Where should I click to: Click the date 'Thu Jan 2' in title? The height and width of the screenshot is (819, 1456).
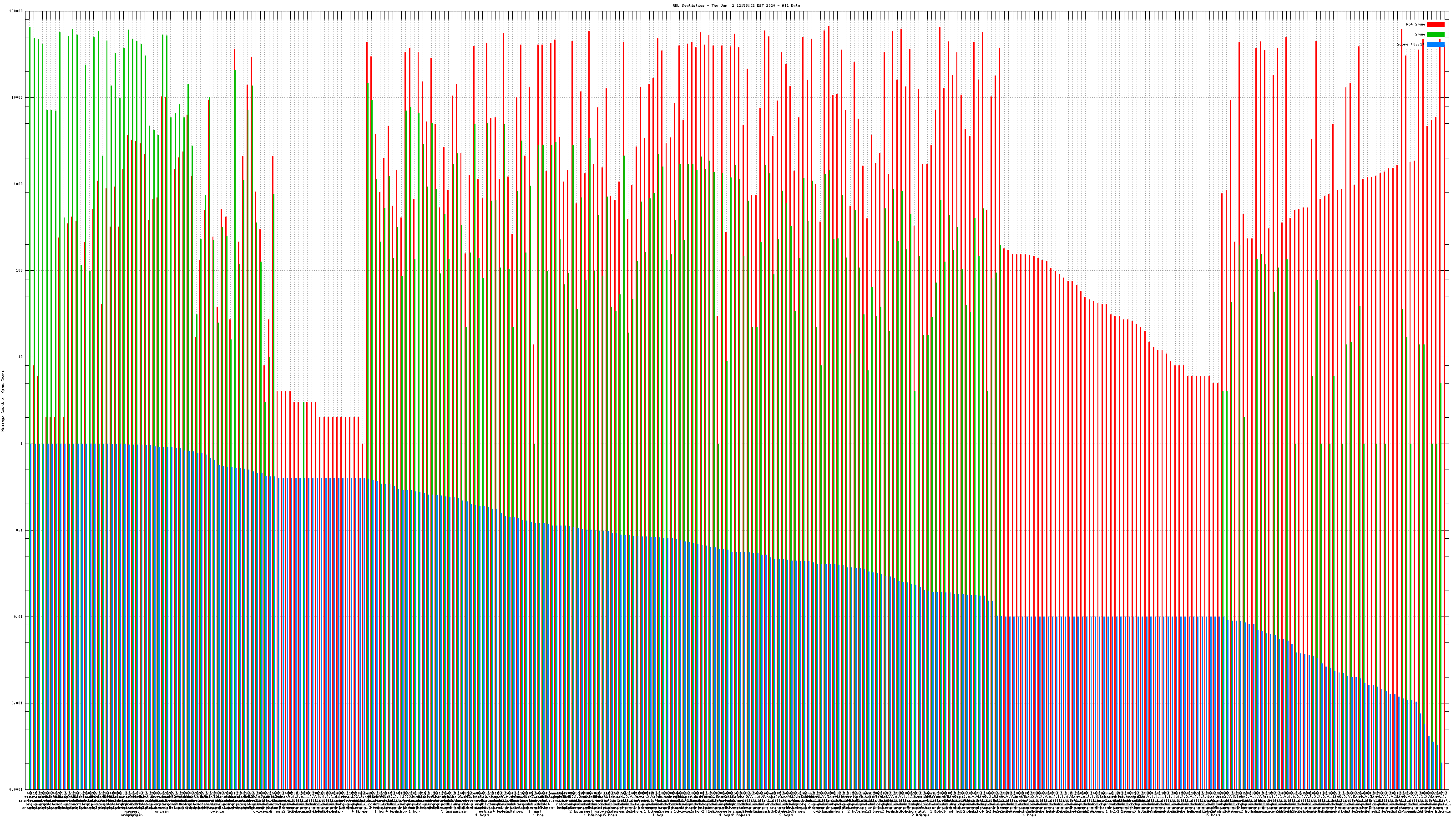[x=723, y=5]
